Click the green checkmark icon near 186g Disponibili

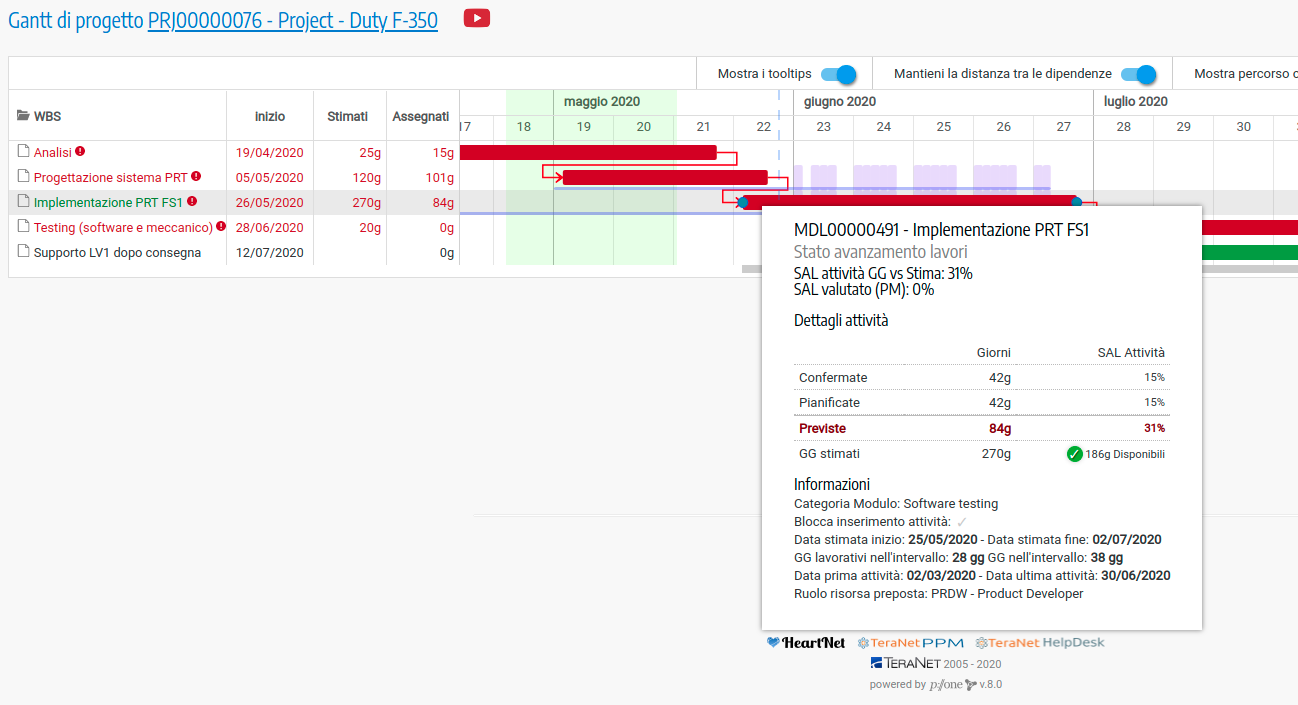tap(1075, 454)
